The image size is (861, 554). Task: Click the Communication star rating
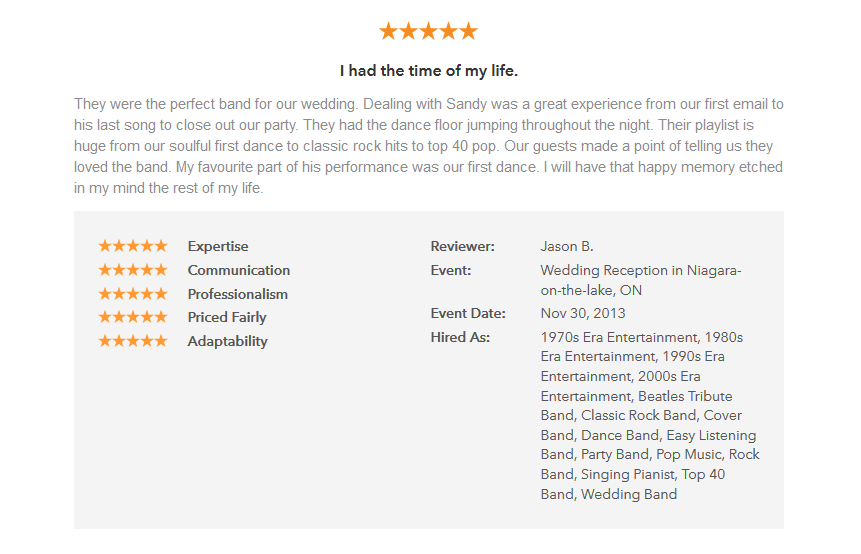[x=133, y=270]
